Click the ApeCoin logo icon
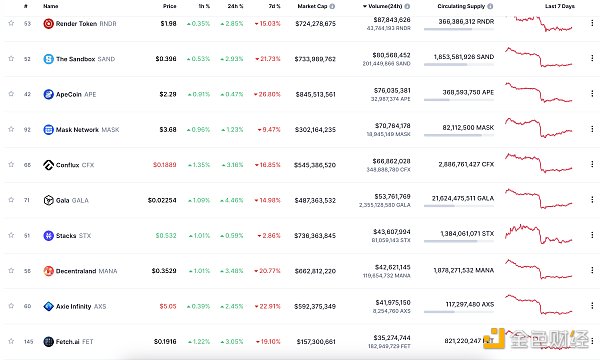This screenshot has height=360, width=600. pos(48,94)
